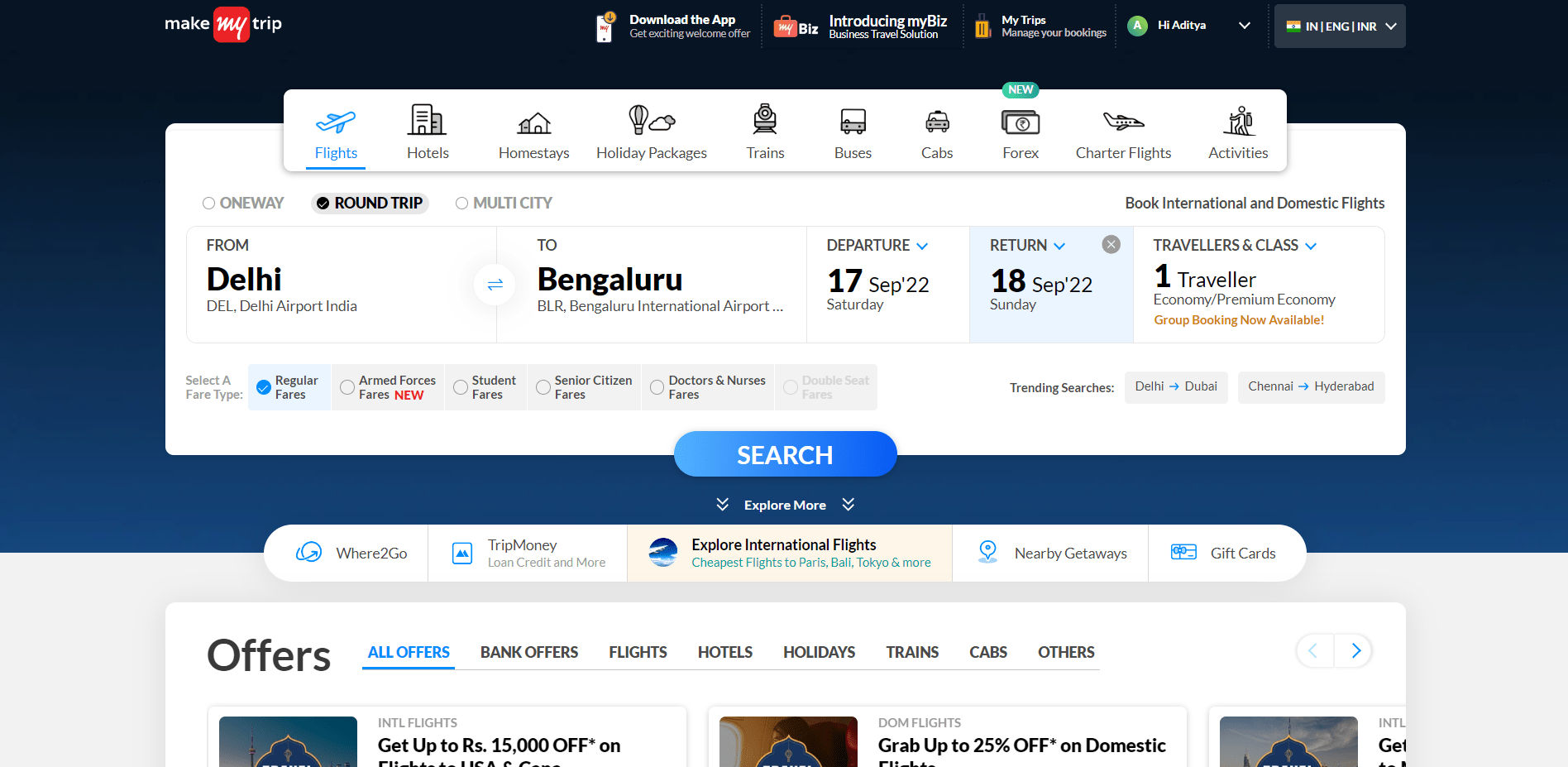Open the TO city field showing Bengaluru
This screenshot has width=1568, height=767.
pos(652,285)
